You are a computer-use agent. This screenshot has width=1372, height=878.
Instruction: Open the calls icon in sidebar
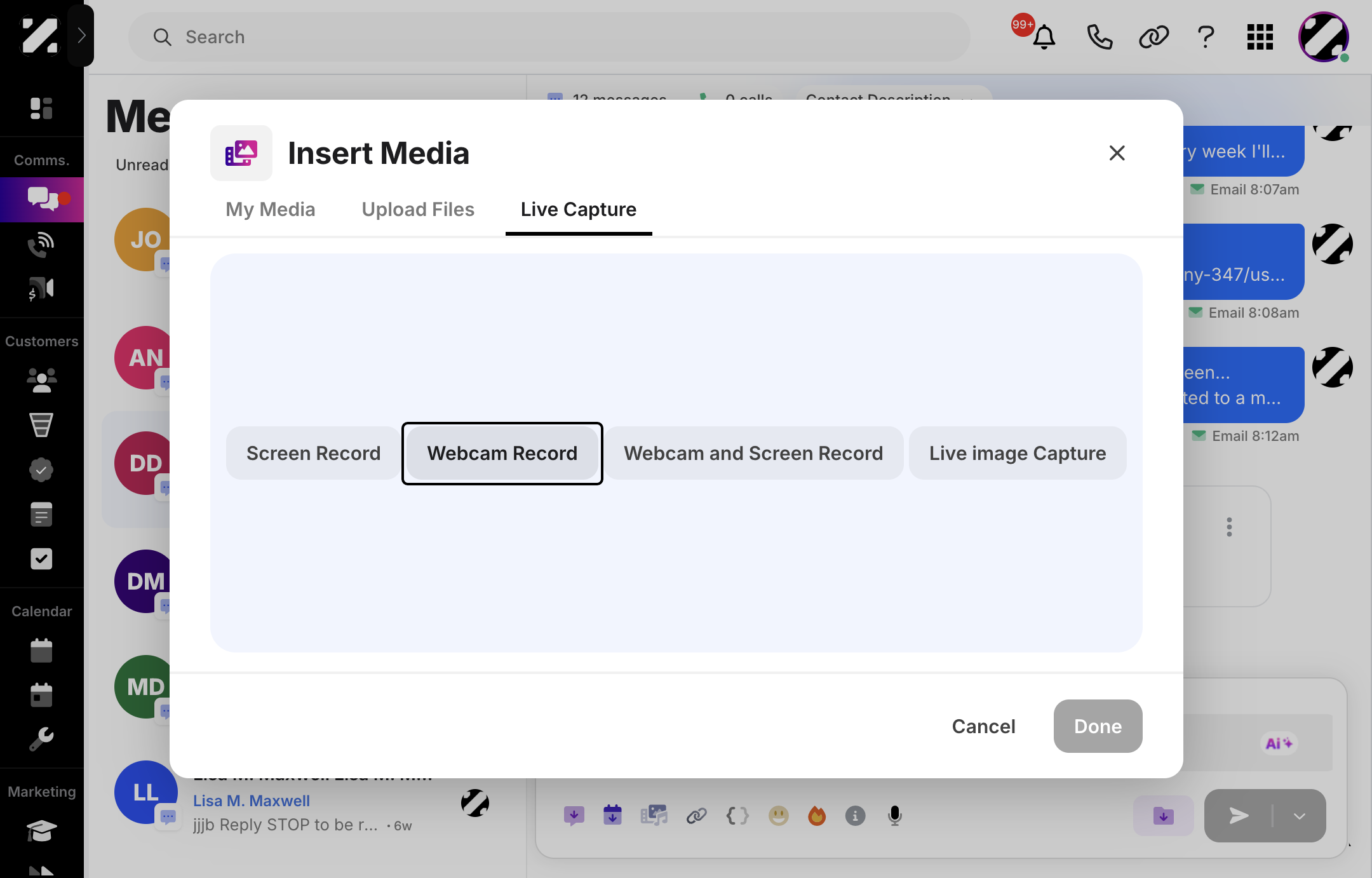pos(41,245)
